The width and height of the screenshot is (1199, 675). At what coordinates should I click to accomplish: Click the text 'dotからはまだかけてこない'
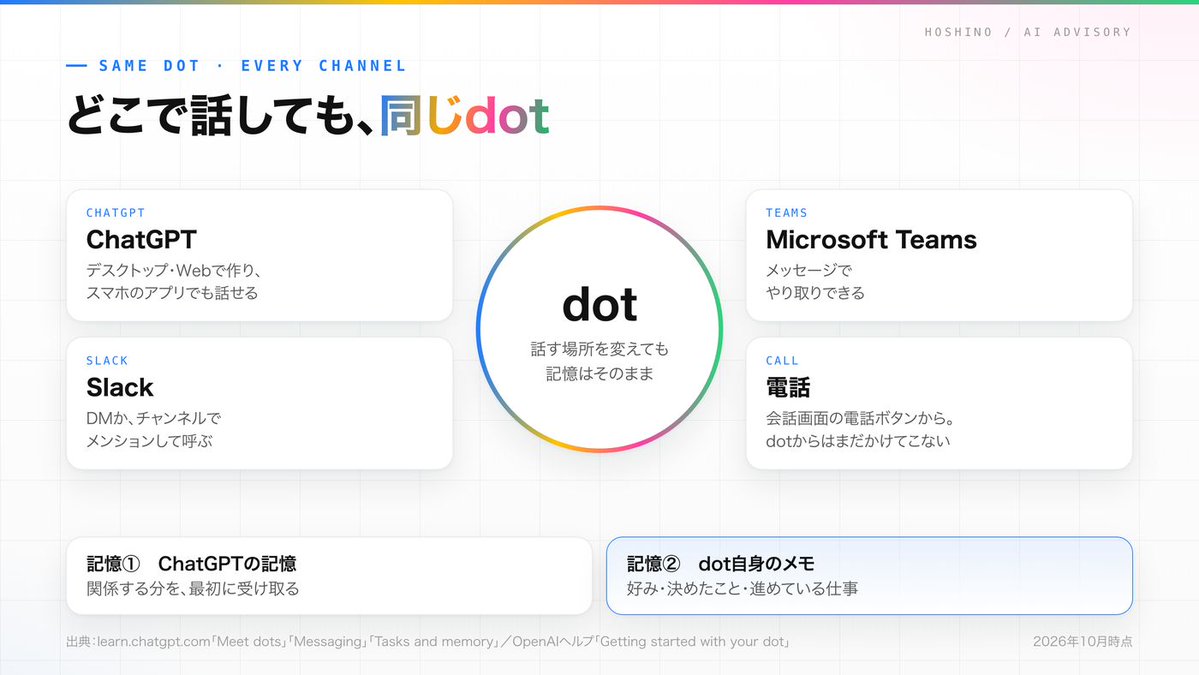point(858,441)
